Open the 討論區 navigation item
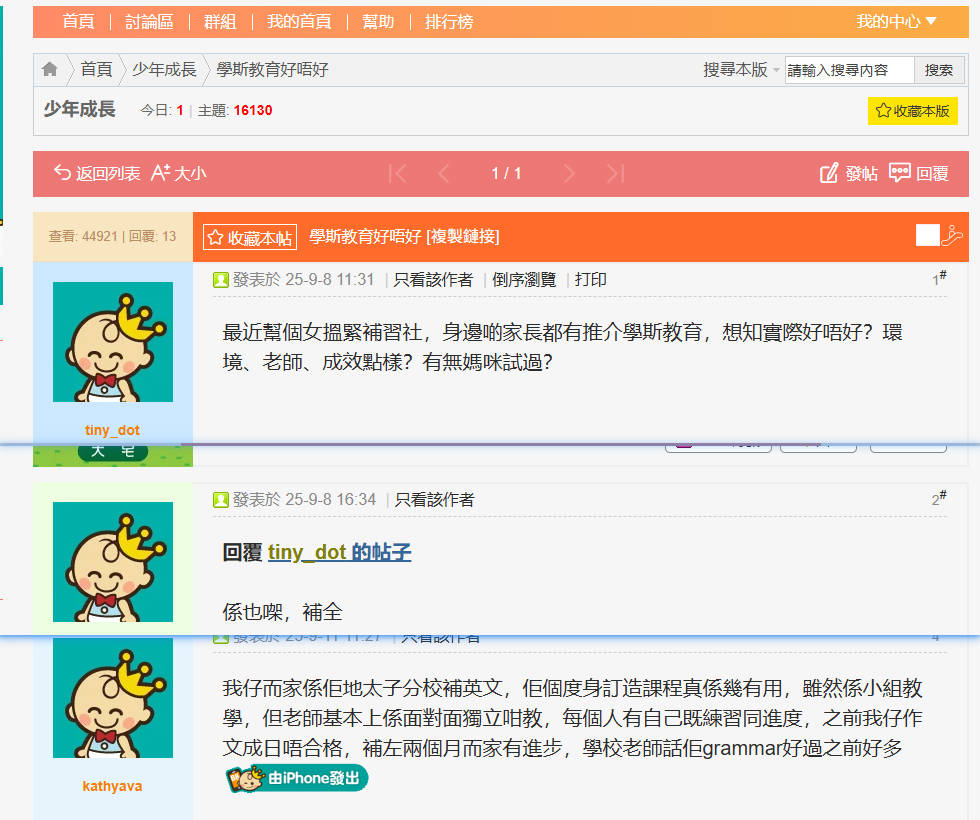This screenshot has height=820, width=980. coord(149,22)
